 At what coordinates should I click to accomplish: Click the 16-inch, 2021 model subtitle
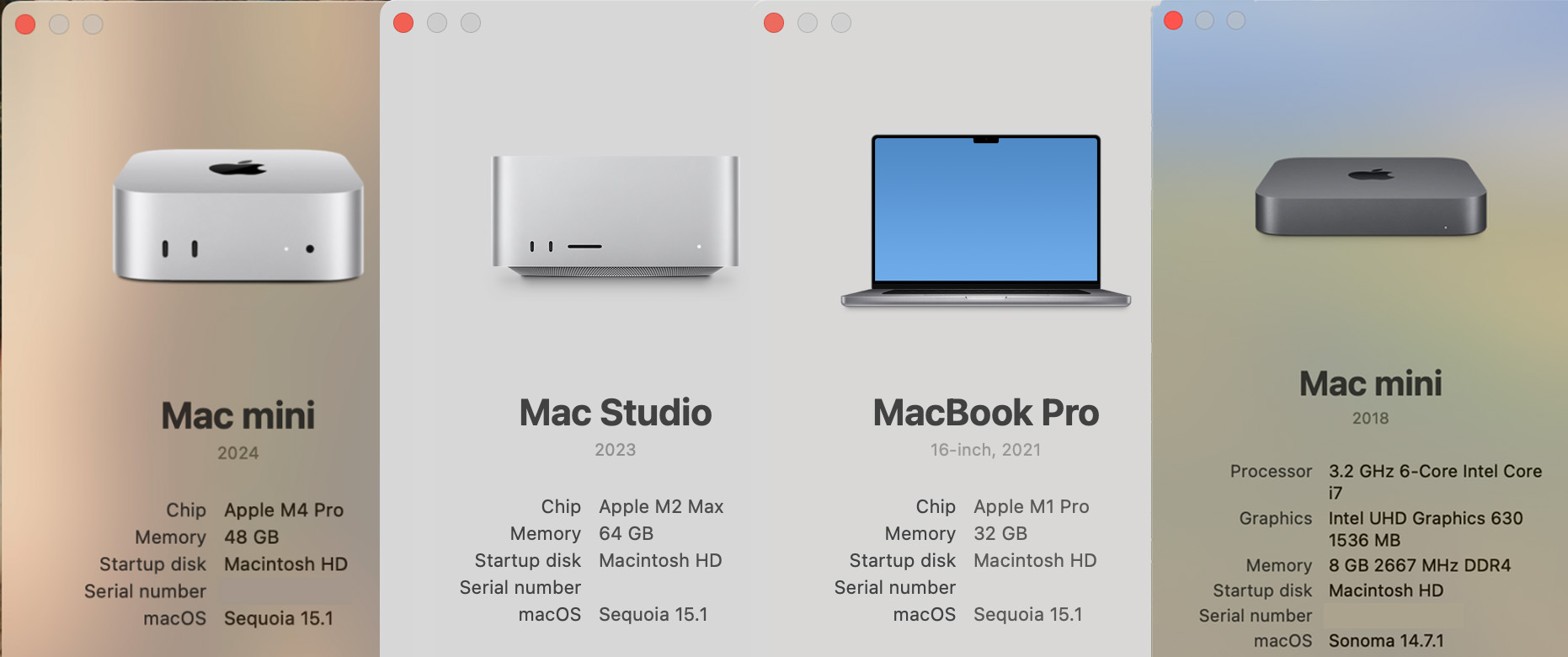pyautogui.click(x=985, y=450)
